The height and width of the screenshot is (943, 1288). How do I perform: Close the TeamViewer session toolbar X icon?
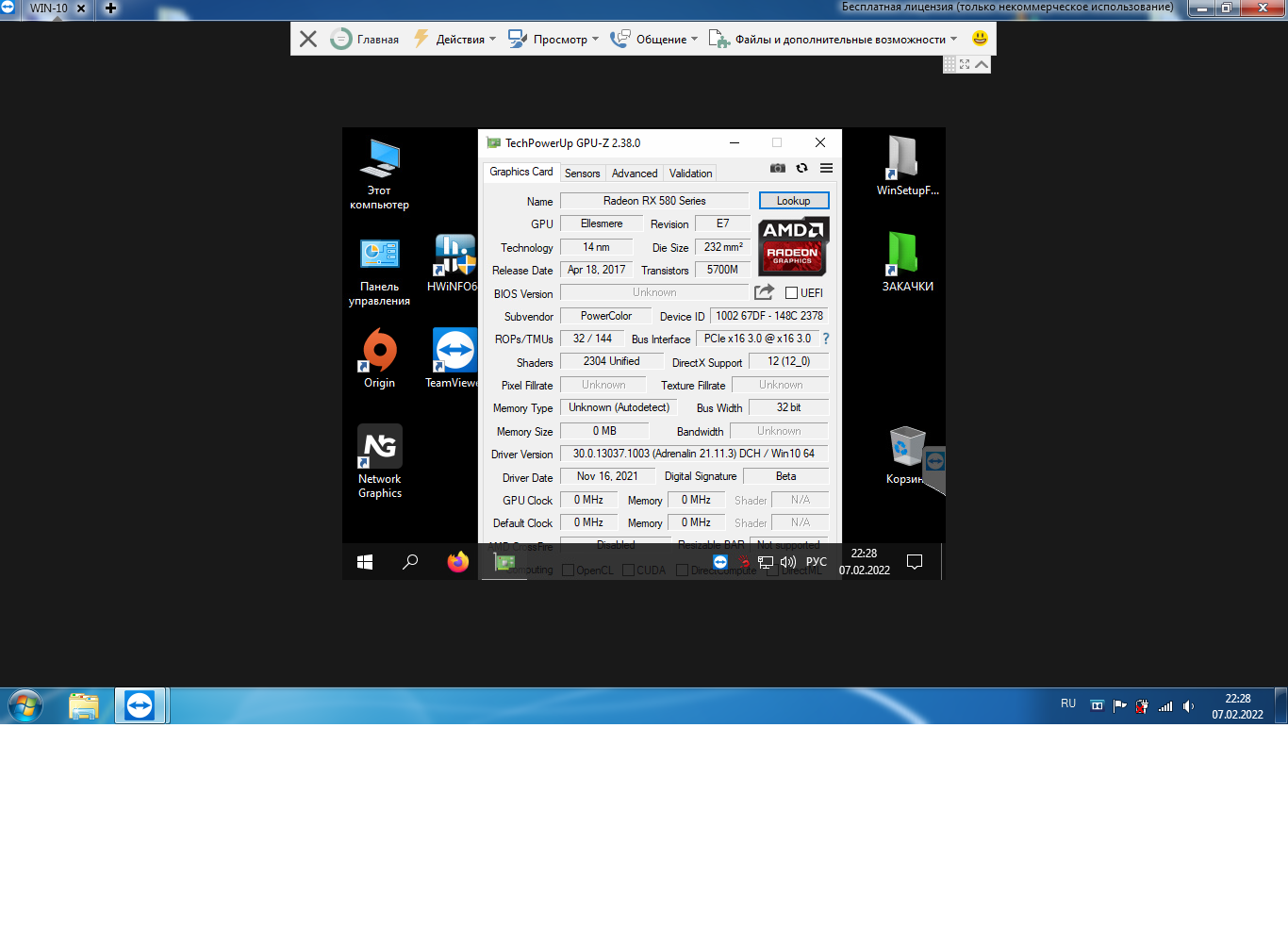pyautogui.click(x=307, y=39)
